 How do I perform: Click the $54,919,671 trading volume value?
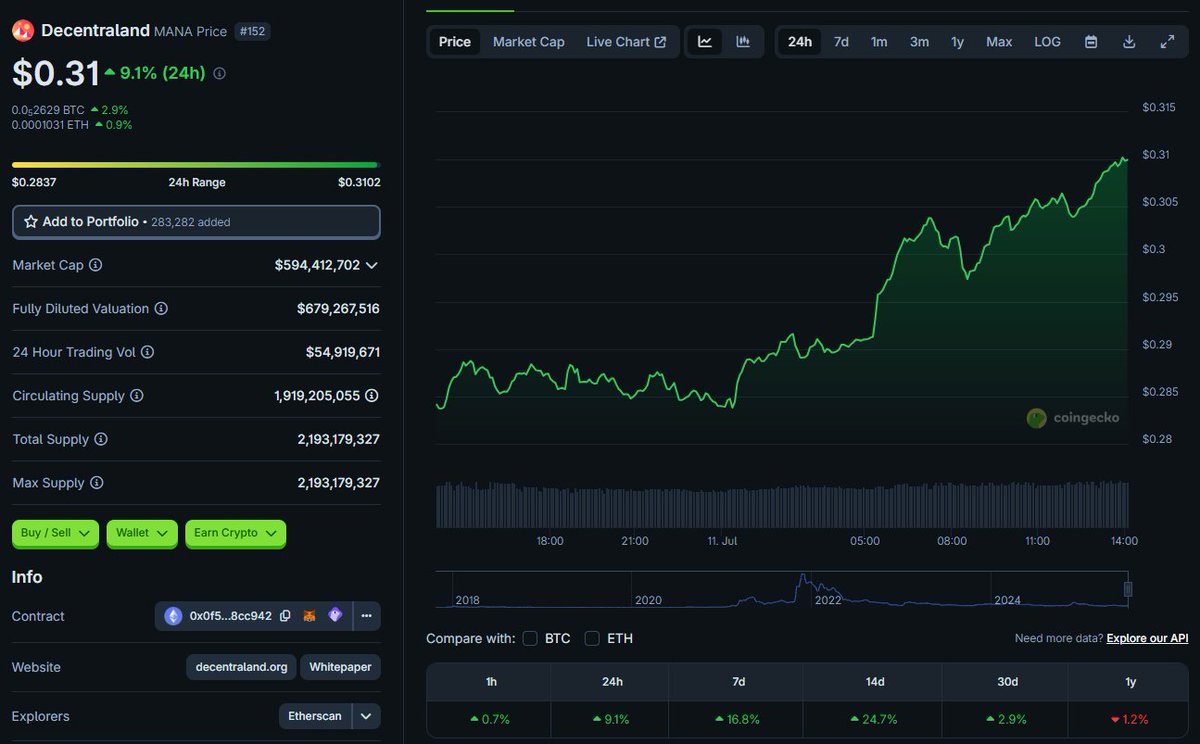click(x=343, y=352)
